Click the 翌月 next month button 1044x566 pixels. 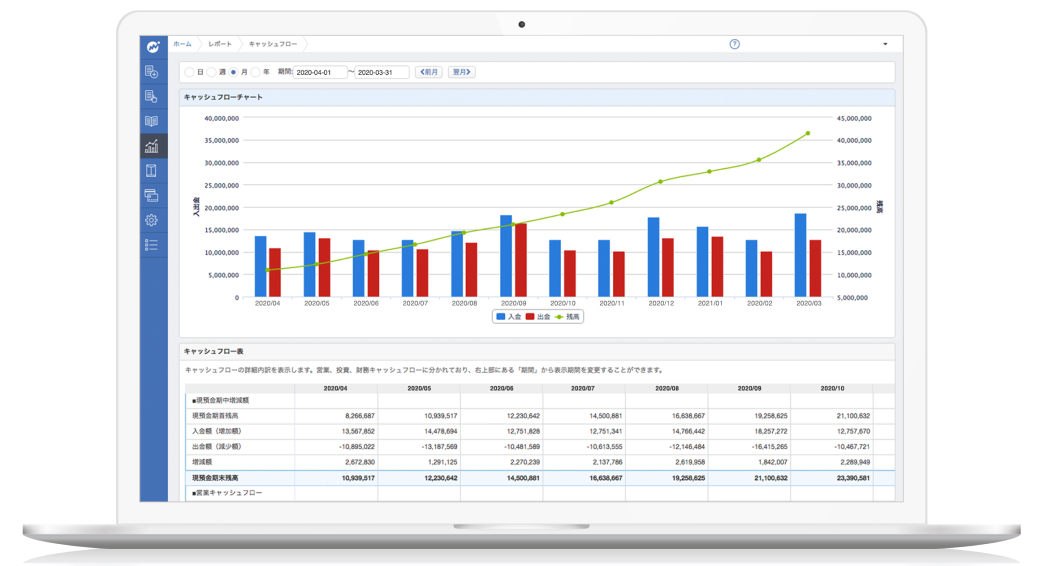coord(461,72)
